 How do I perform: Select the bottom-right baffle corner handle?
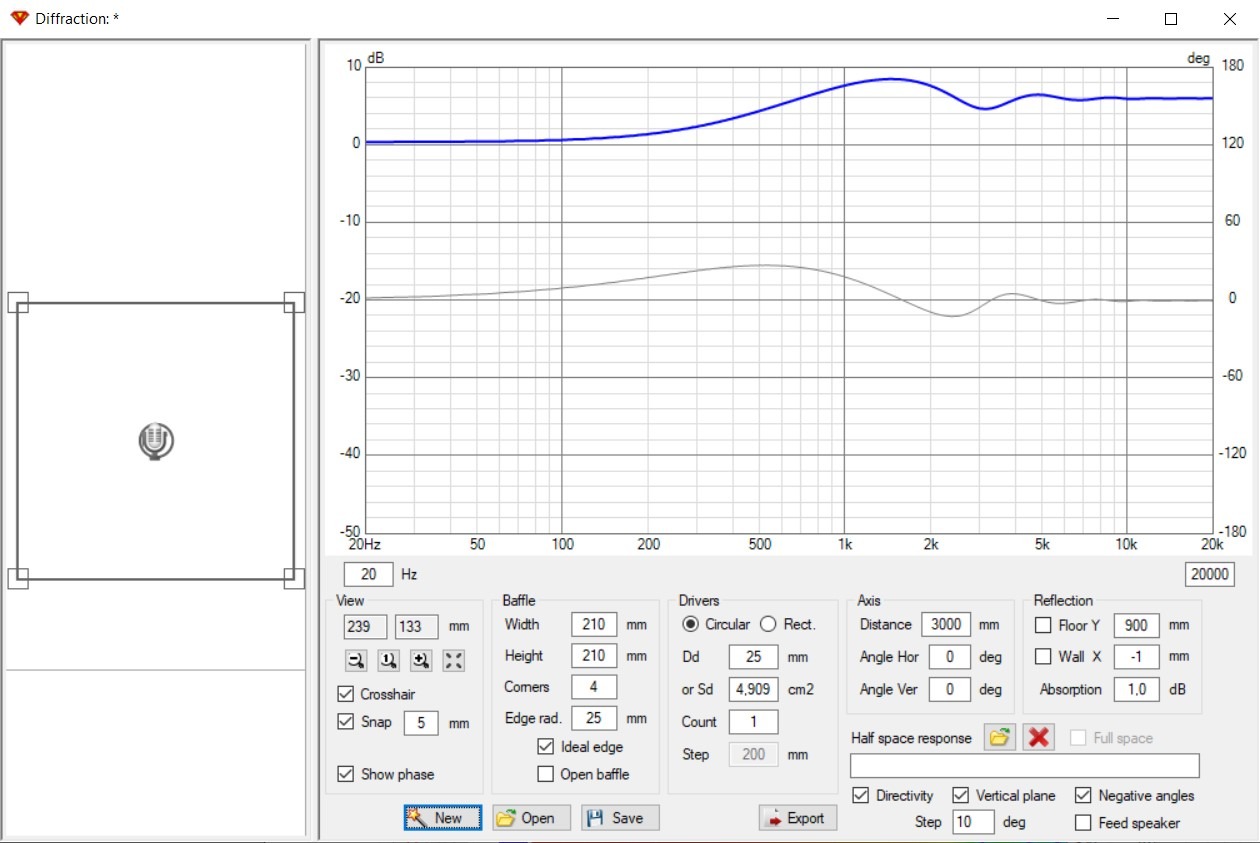click(294, 578)
